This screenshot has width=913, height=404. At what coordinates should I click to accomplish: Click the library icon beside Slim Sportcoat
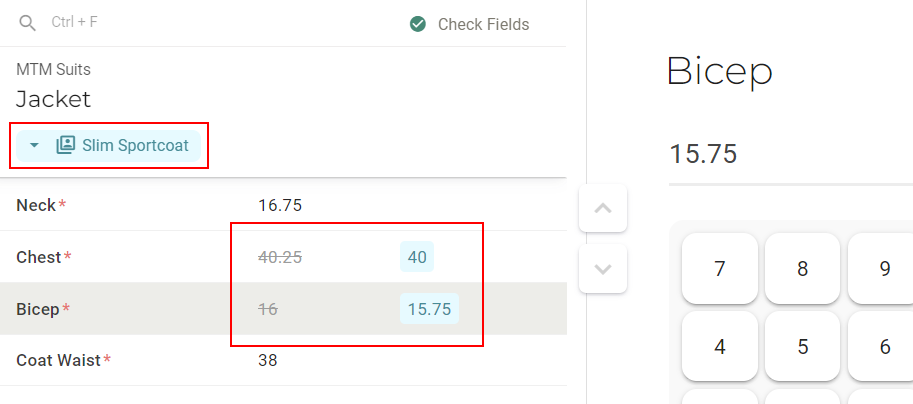coord(66,145)
